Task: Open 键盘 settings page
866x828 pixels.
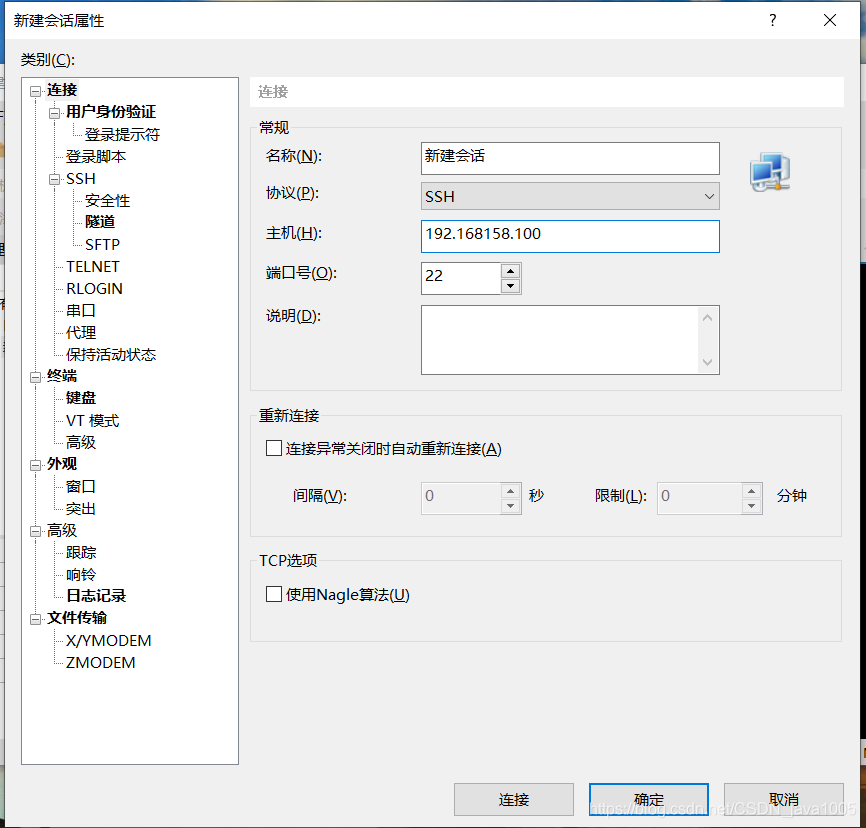Action: [81, 398]
